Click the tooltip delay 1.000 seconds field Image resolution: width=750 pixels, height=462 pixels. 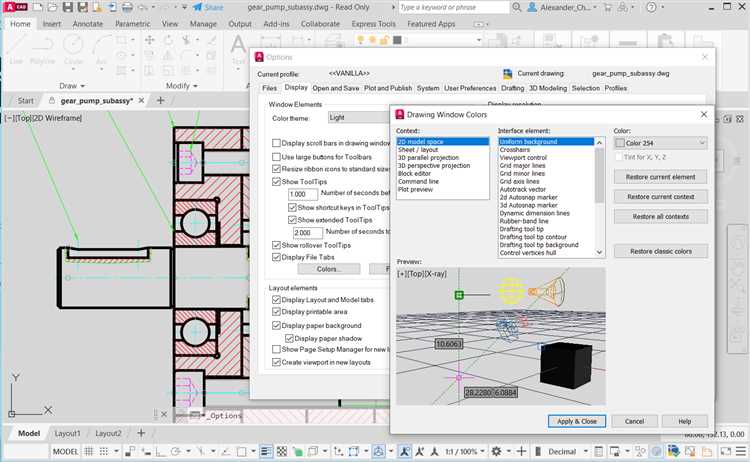point(303,194)
